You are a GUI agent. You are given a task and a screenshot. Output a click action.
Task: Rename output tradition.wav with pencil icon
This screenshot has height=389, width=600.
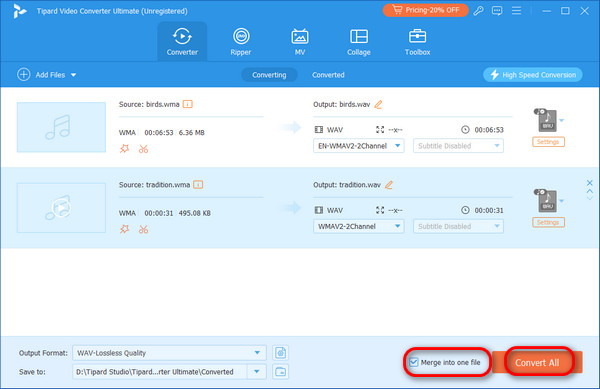[x=389, y=185]
